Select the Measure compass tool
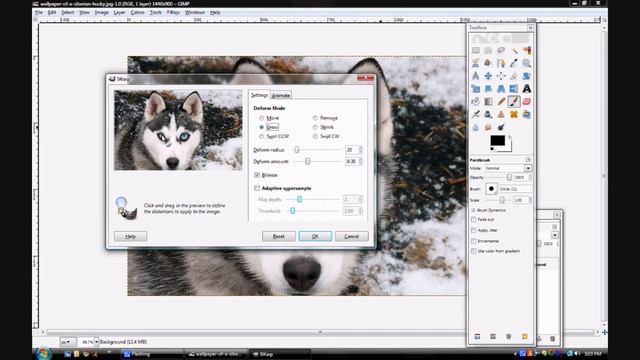640x360 pixels. pyautogui.click(x=476, y=76)
